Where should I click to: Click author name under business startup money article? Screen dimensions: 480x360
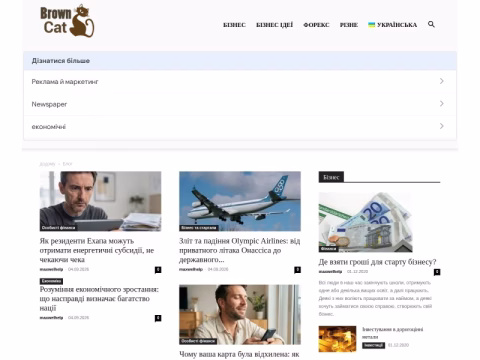(330, 272)
